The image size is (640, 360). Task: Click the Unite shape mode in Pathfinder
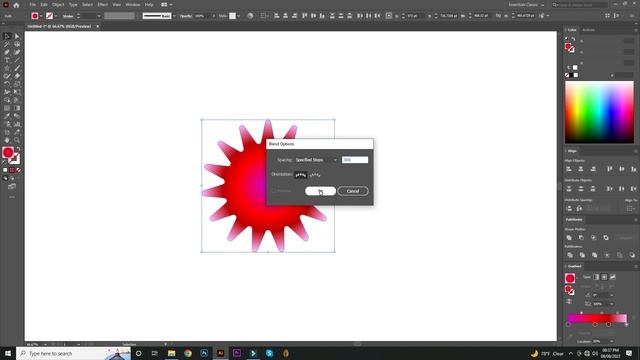(x=569, y=238)
